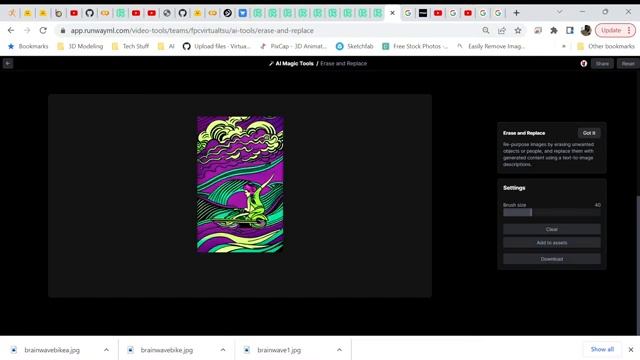Open the tab search chevron
Viewport: 640px width, 360px height.
tap(560, 12)
